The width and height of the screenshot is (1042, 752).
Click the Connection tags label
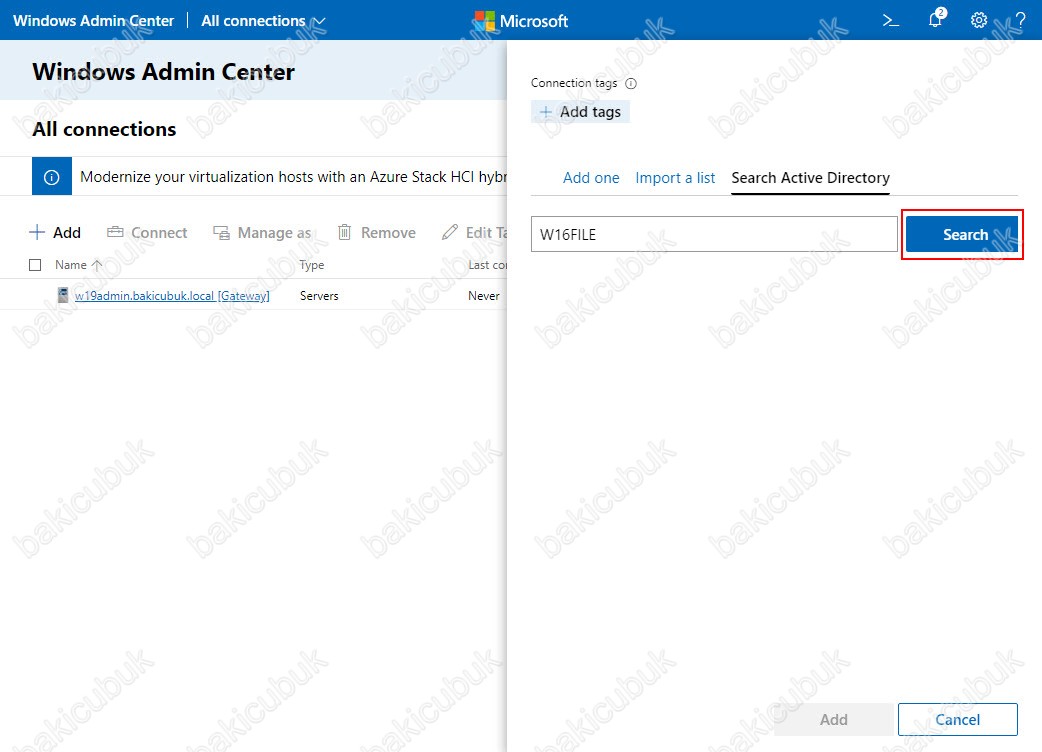point(574,83)
